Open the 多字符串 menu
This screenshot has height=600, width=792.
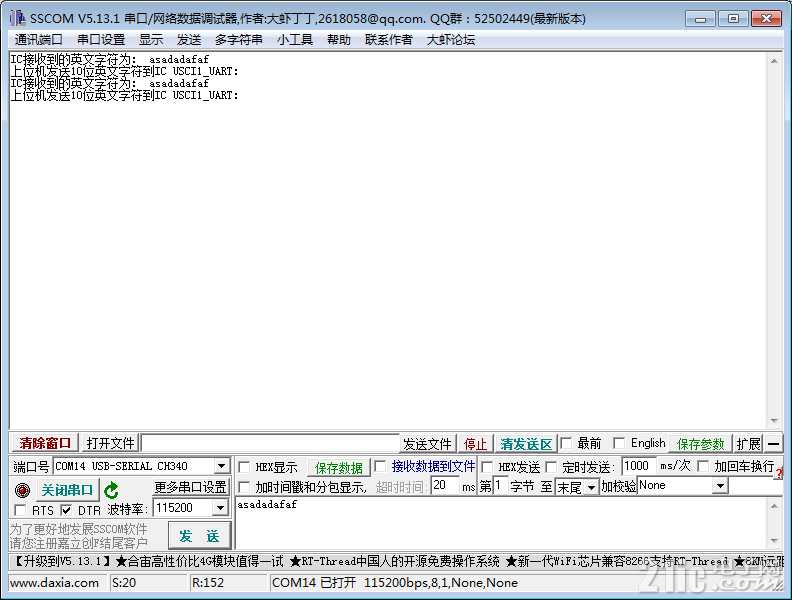coord(238,40)
